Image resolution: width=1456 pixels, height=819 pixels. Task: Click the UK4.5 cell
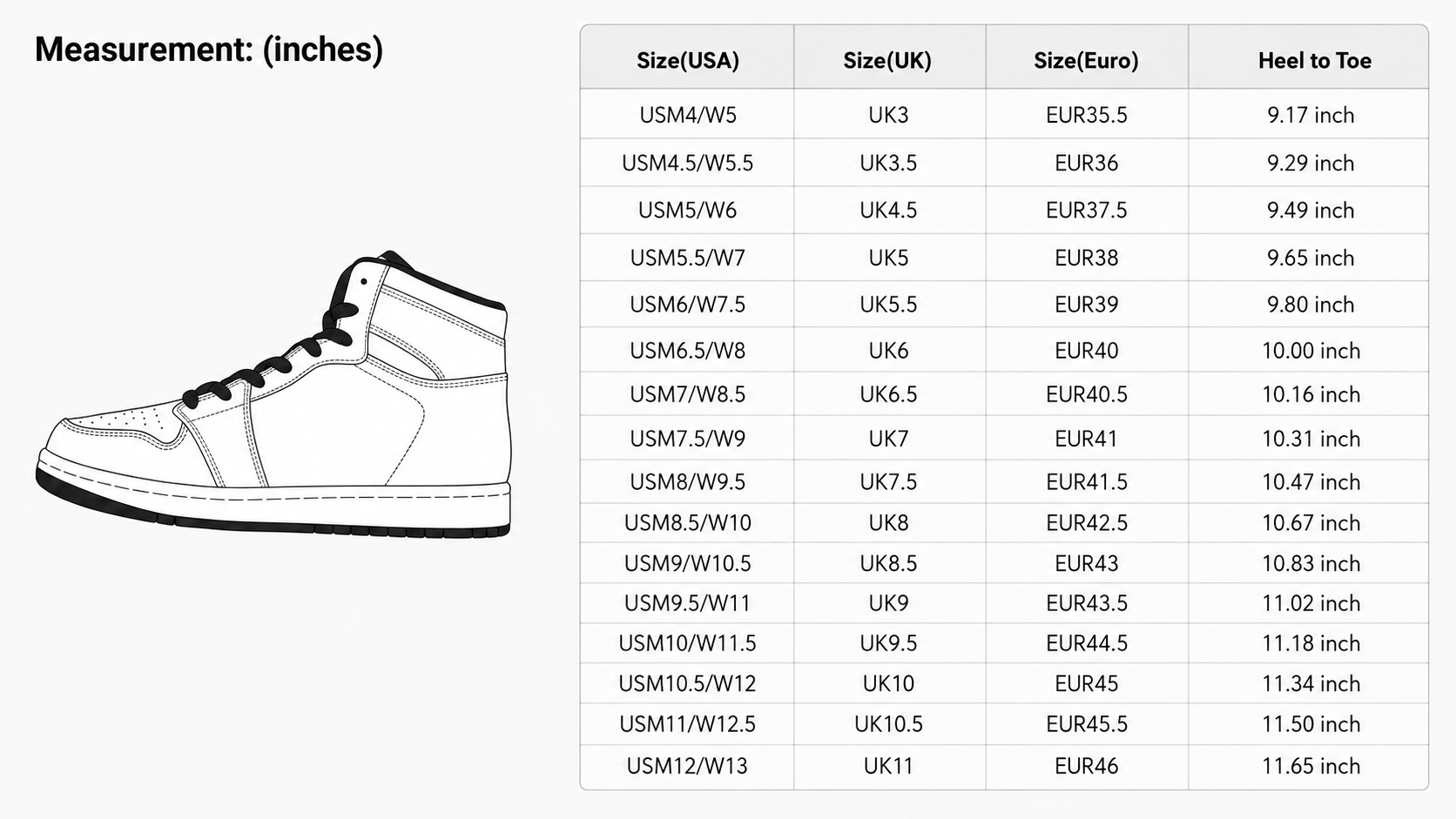click(x=888, y=211)
